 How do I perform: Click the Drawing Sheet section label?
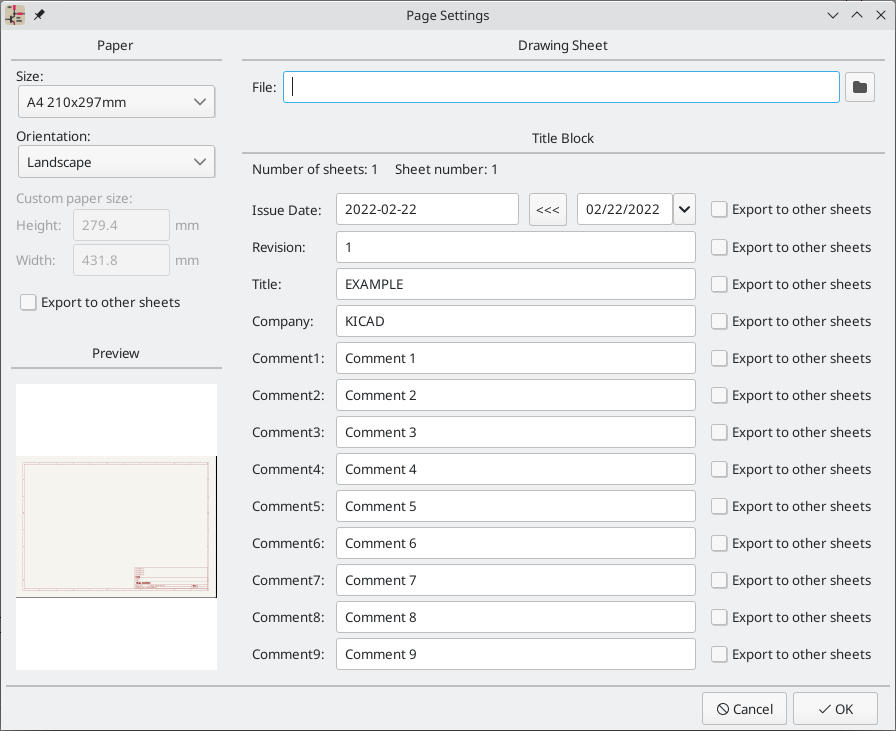pos(562,45)
